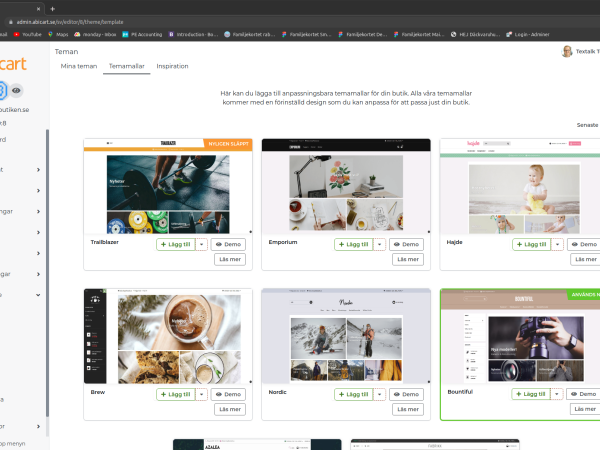Image resolution: width=600 pixels, height=450 pixels.
Task: Add the Brew theme with Lägg till
Action: [176, 395]
